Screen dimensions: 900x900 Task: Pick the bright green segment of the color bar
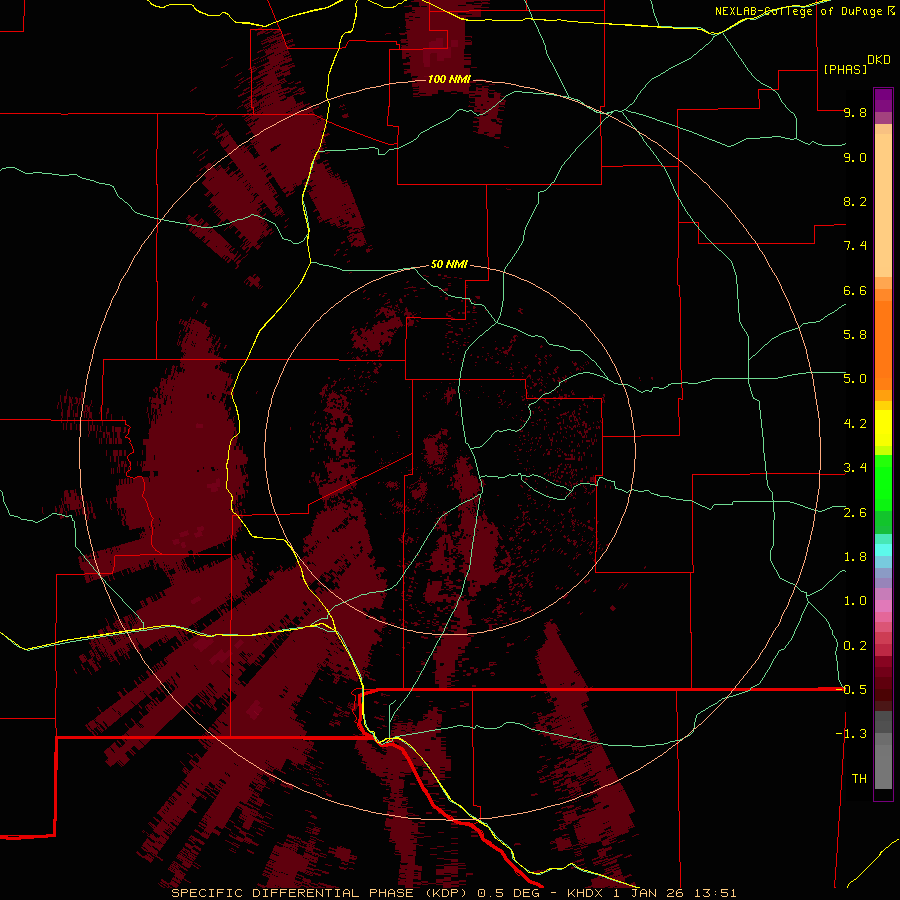(x=883, y=483)
